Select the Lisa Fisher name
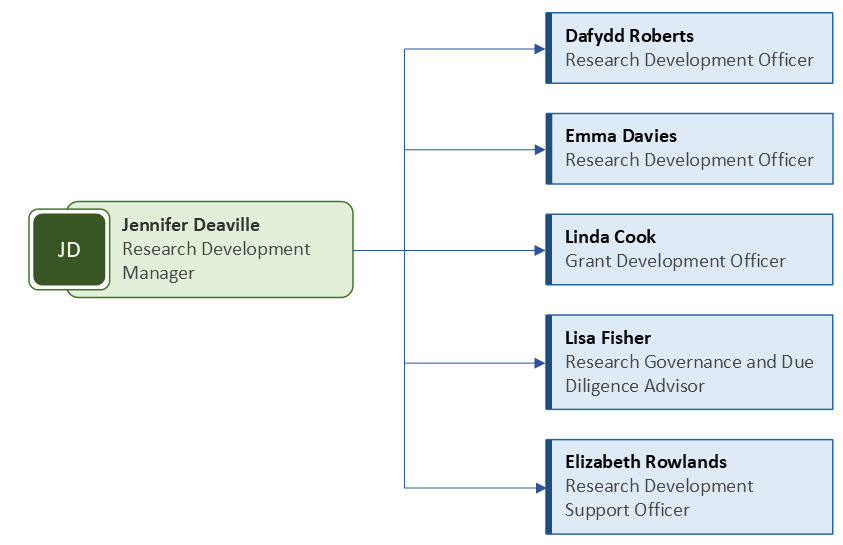This screenshot has width=843, height=545. tap(608, 338)
